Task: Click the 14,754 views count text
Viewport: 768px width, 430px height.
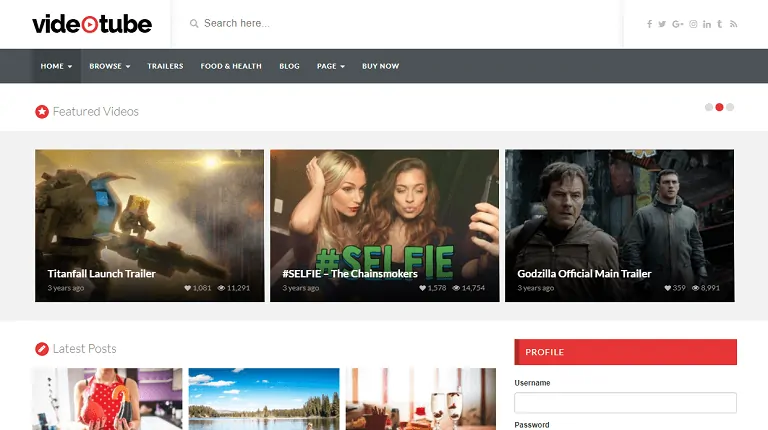Action: (x=473, y=288)
